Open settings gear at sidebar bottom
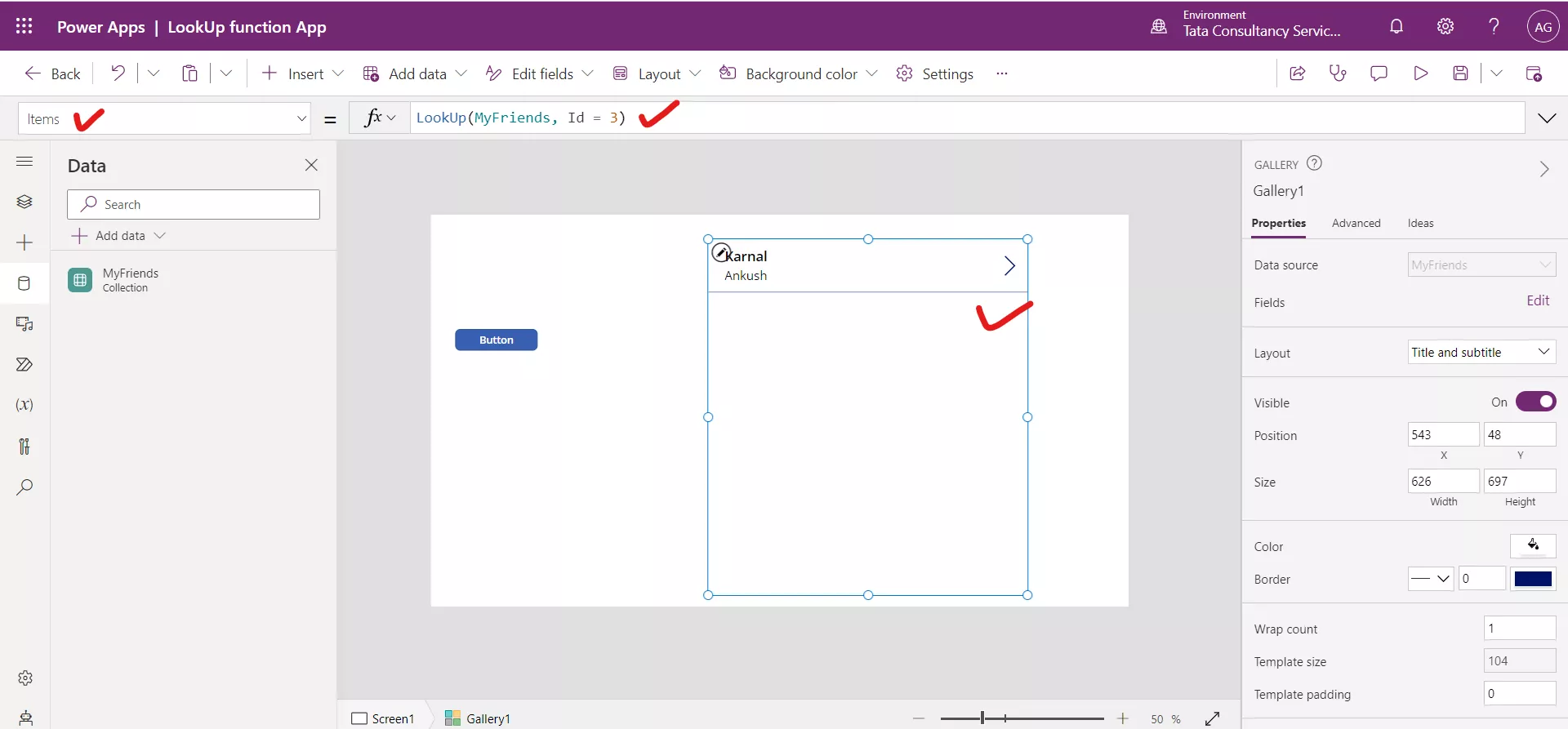The width and height of the screenshot is (1568, 729). (25, 678)
